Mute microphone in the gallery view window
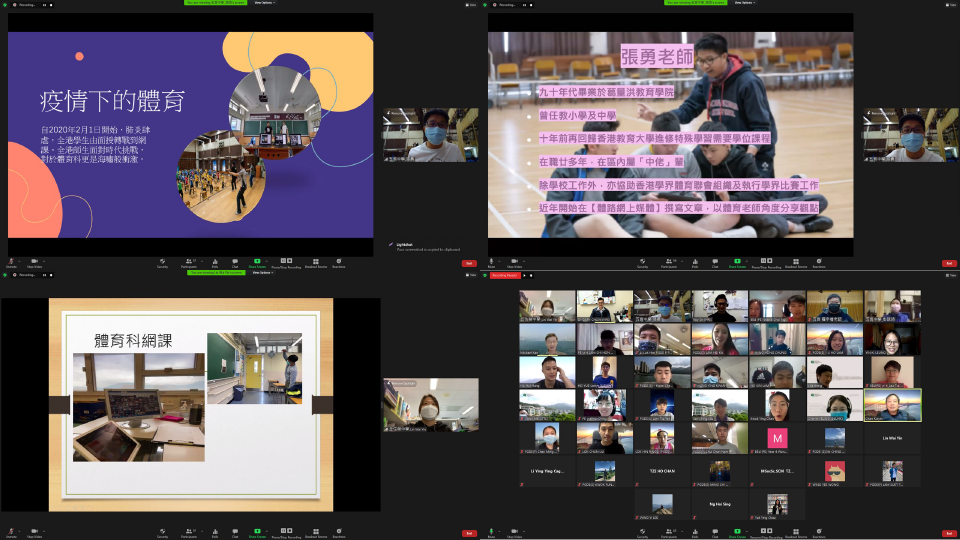This screenshot has width=960, height=540. tap(491, 533)
